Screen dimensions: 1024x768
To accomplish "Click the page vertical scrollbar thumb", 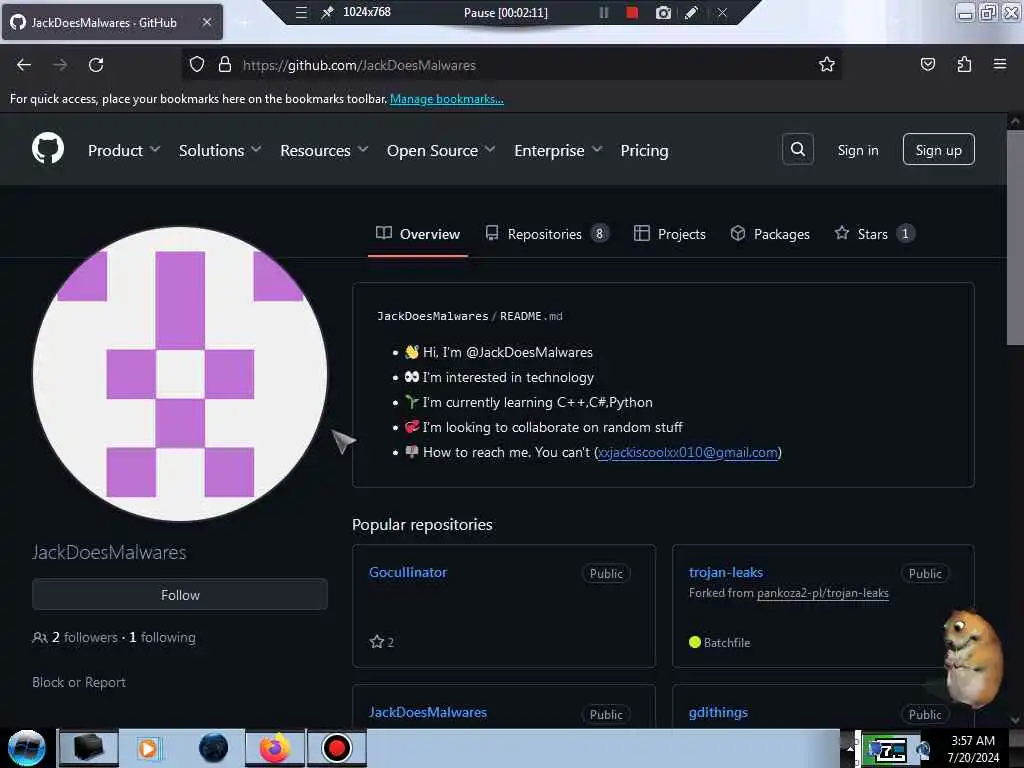I will 1015,238.
